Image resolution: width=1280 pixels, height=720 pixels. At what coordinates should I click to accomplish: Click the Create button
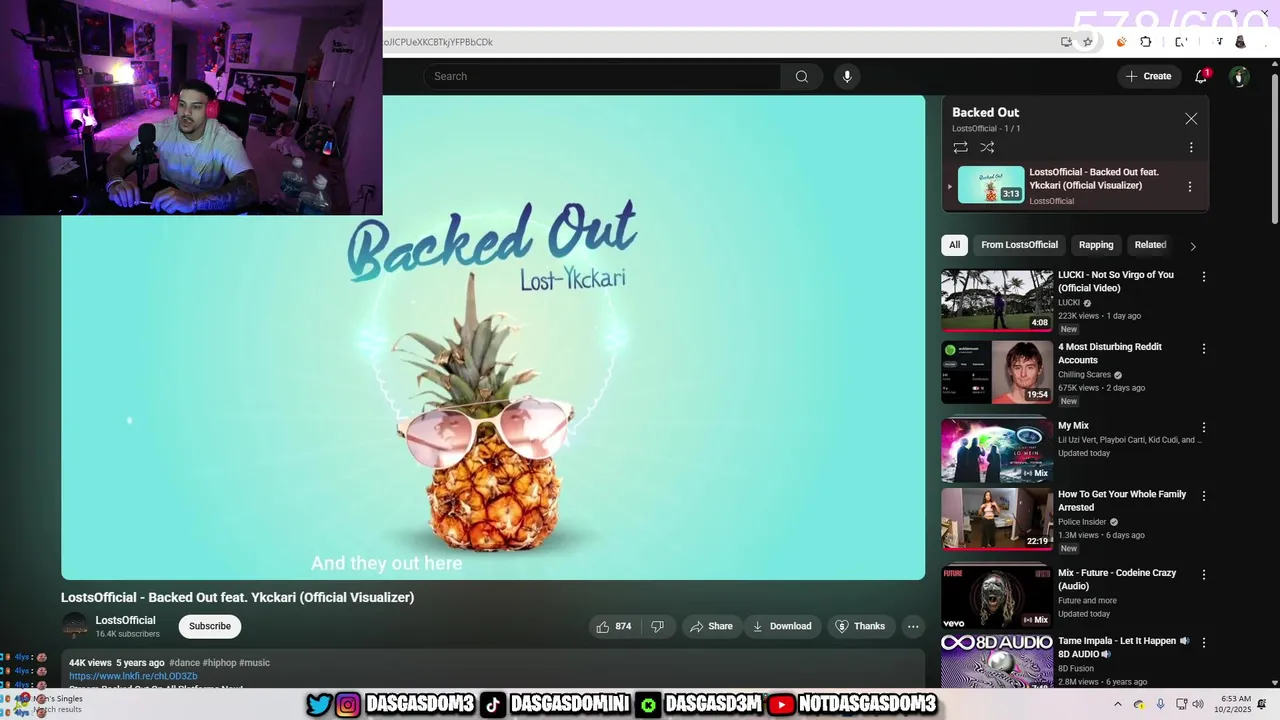1148,76
